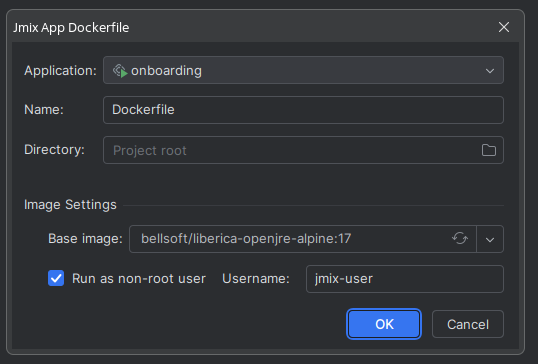
Task: Click the Cancel button
Action: coord(468,324)
